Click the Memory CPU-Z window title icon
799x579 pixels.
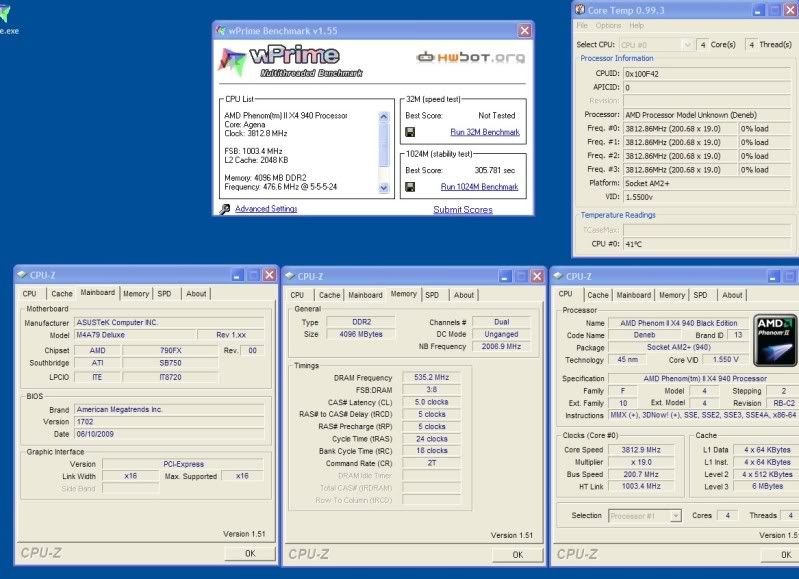(x=290, y=276)
